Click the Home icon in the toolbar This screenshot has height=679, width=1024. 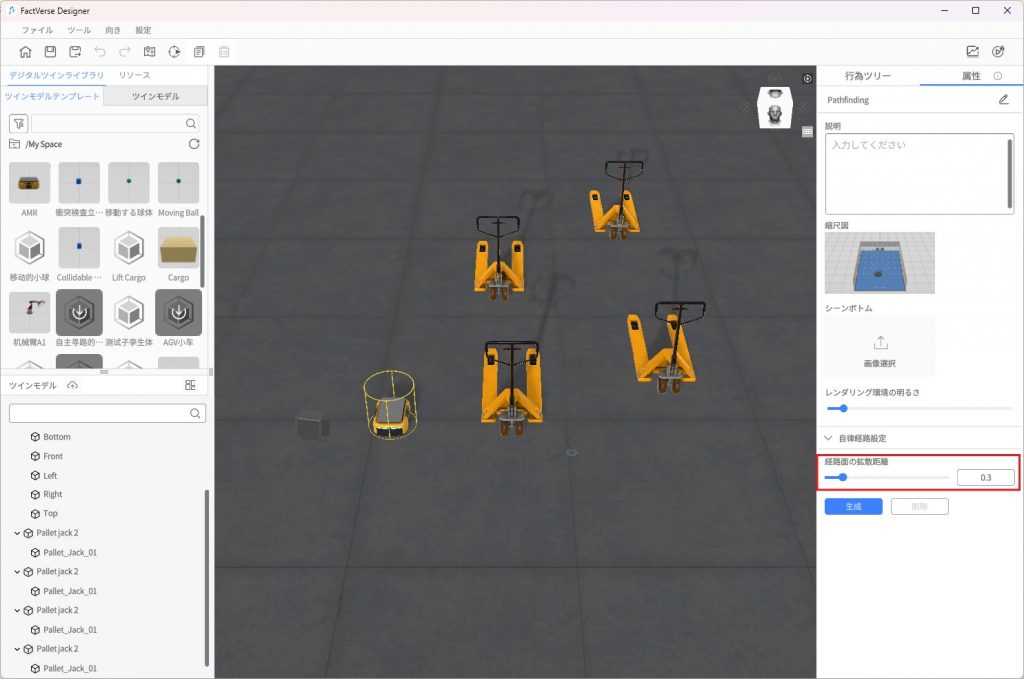[25, 52]
